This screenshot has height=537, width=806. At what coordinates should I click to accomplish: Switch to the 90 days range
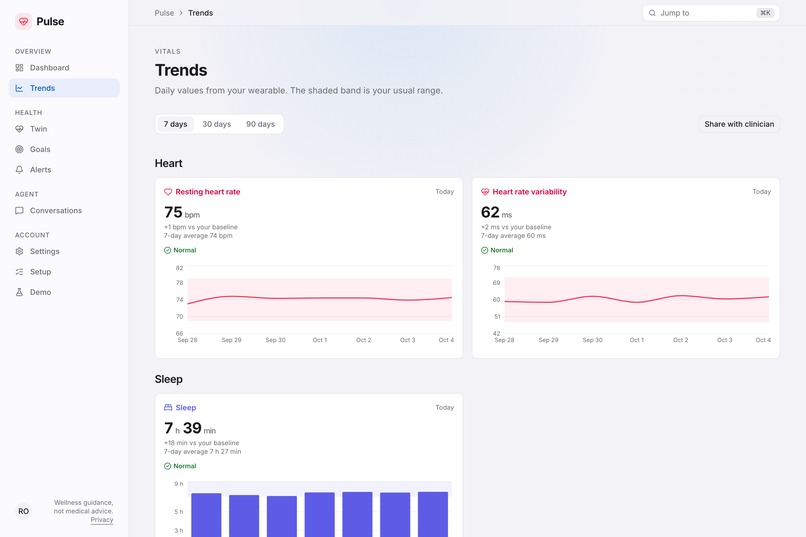(x=260, y=124)
